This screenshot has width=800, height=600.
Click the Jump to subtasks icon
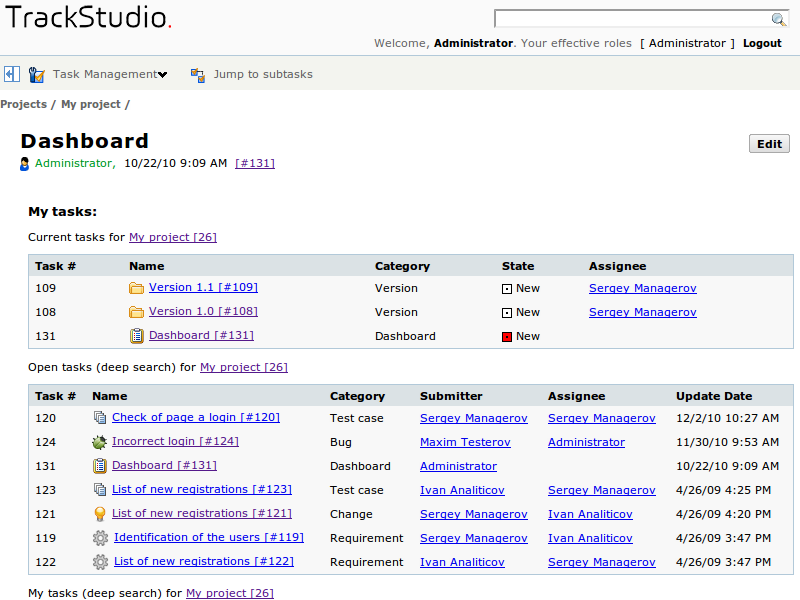coord(198,74)
